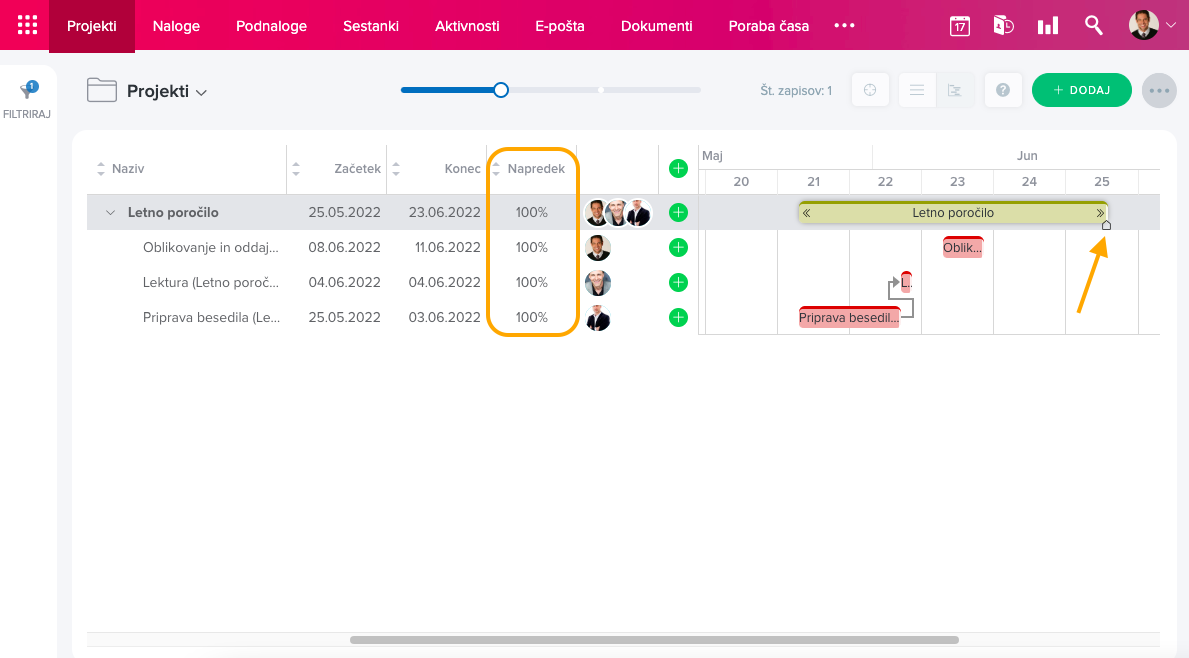
Task: Open the Filtriraj filter funnel
Action: click(x=27, y=92)
